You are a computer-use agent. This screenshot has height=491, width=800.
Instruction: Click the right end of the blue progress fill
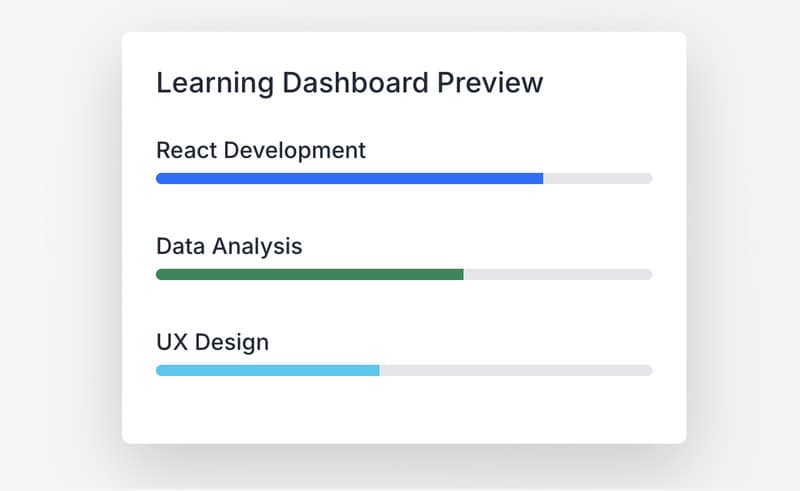tap(539, 178)
